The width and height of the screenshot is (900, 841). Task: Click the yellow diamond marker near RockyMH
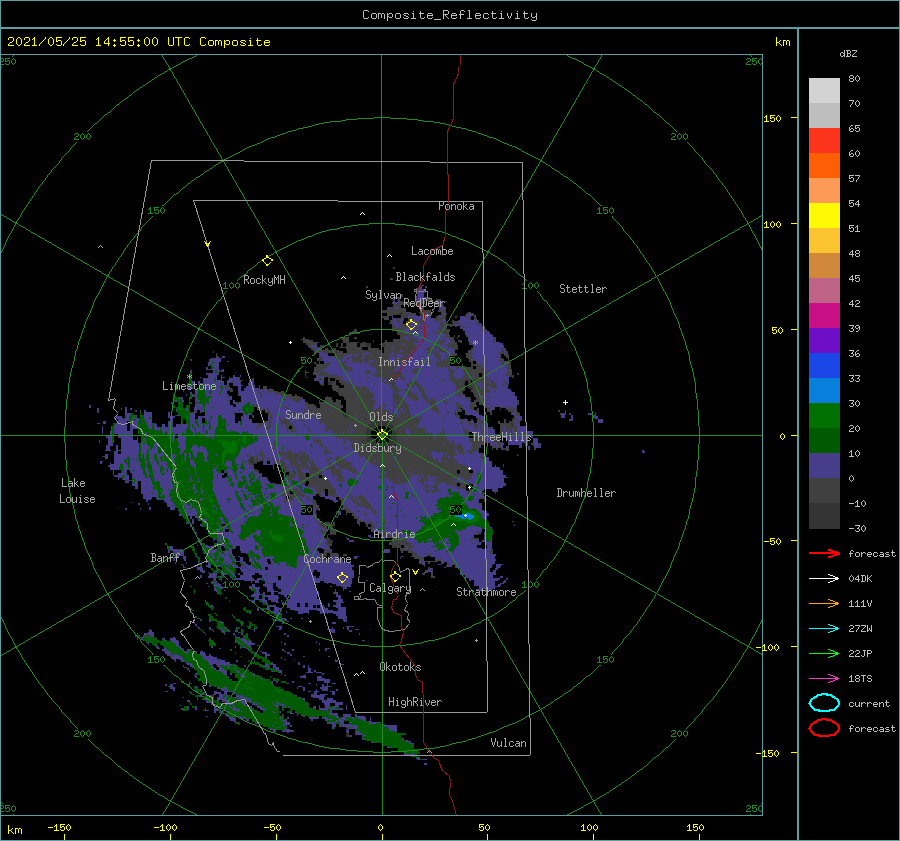point(267,261)
